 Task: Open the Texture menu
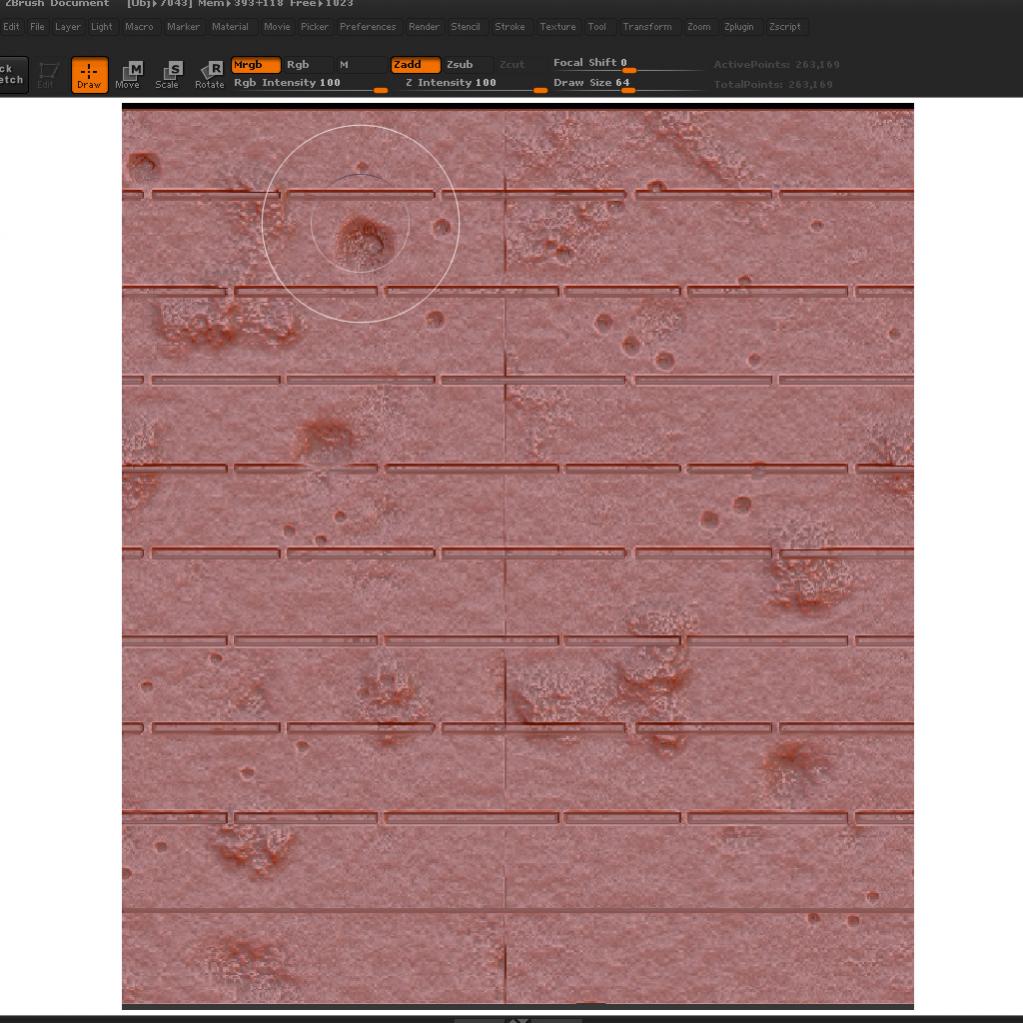(x=558, y=27)
